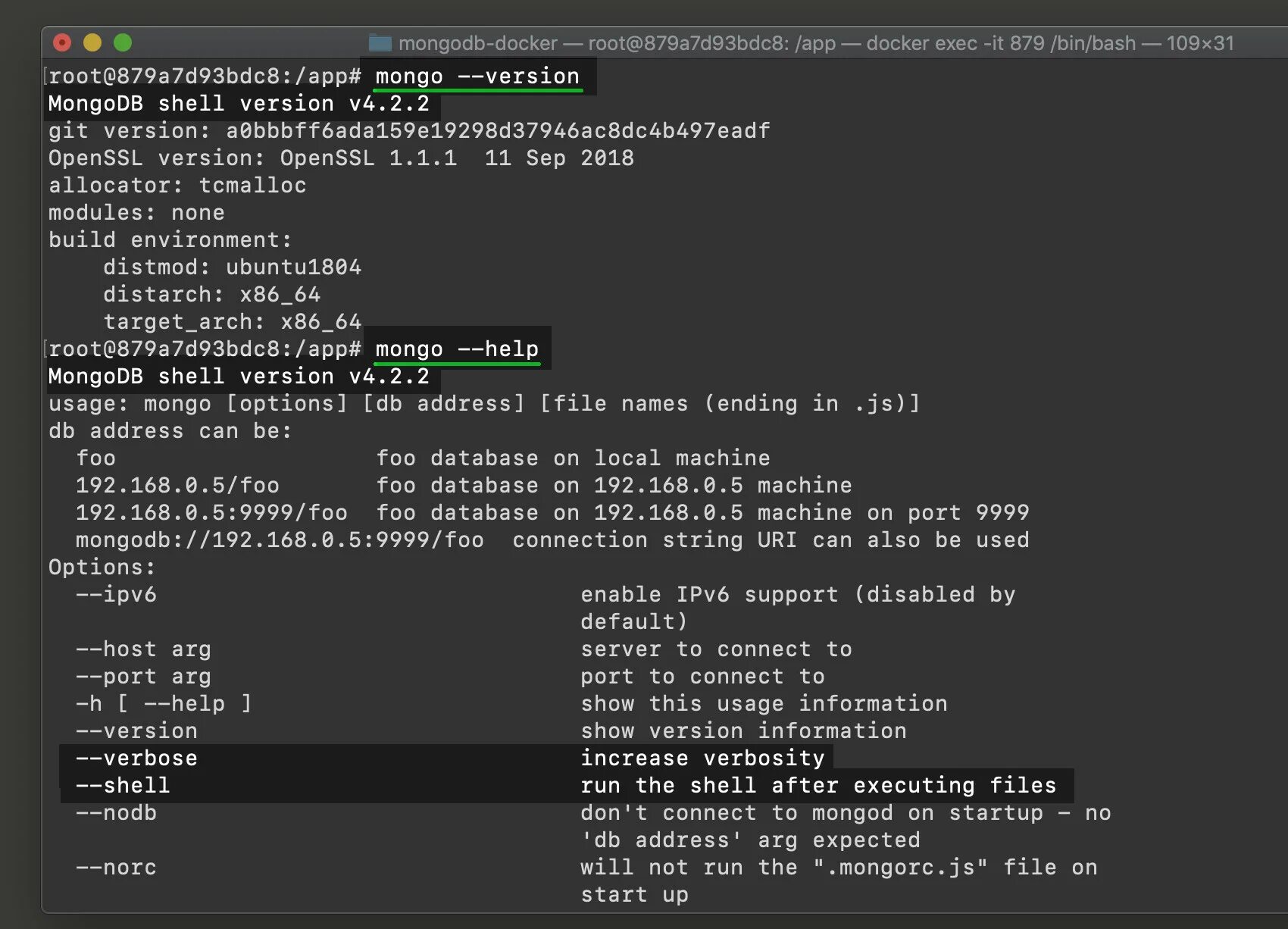Click the '192.168.0.5/foo' address example
Image resolution: width=1288 pixels, height=929 pixels.
tap(177, 486)
